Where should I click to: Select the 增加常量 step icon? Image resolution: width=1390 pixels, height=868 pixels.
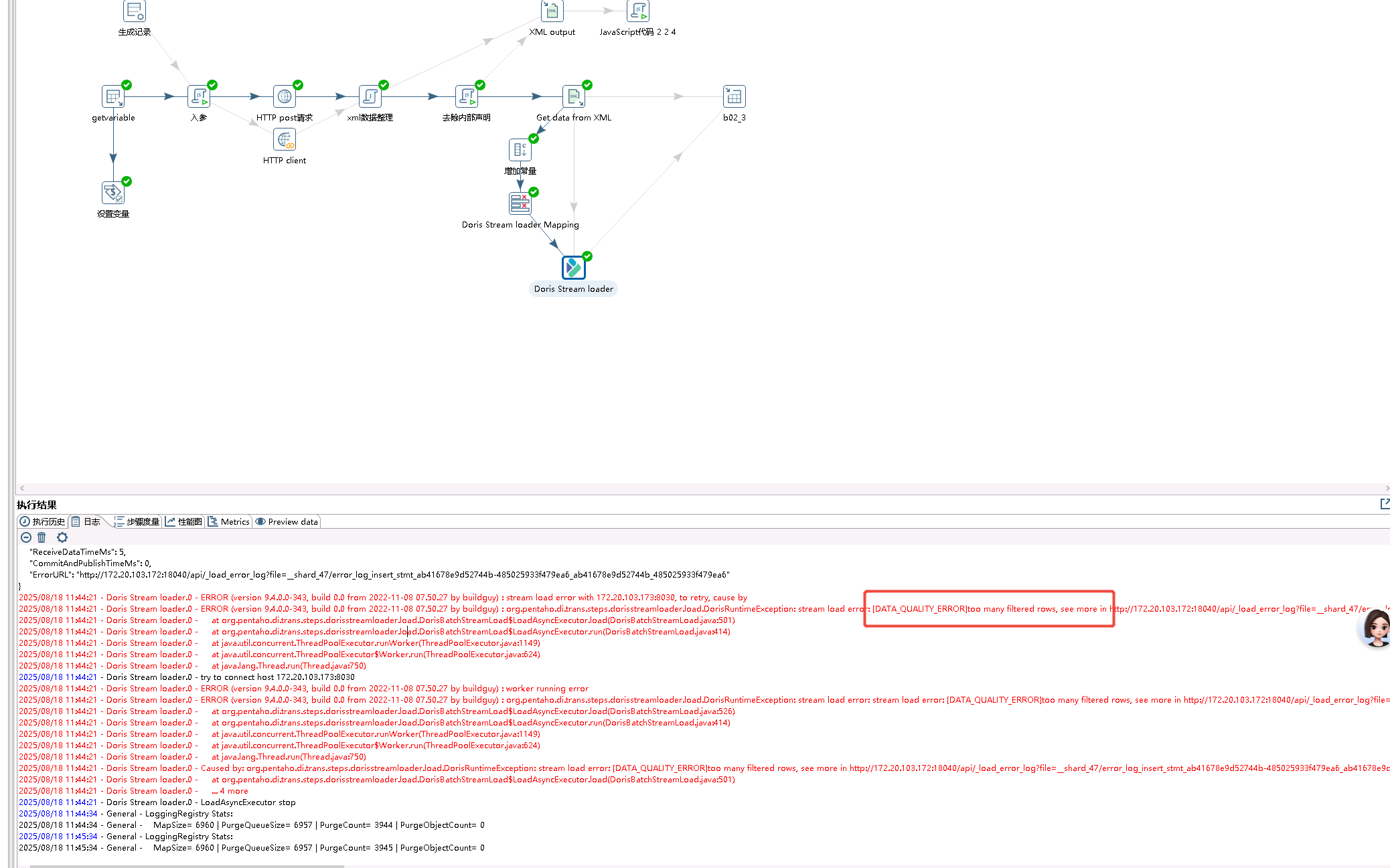coord(520,150)
